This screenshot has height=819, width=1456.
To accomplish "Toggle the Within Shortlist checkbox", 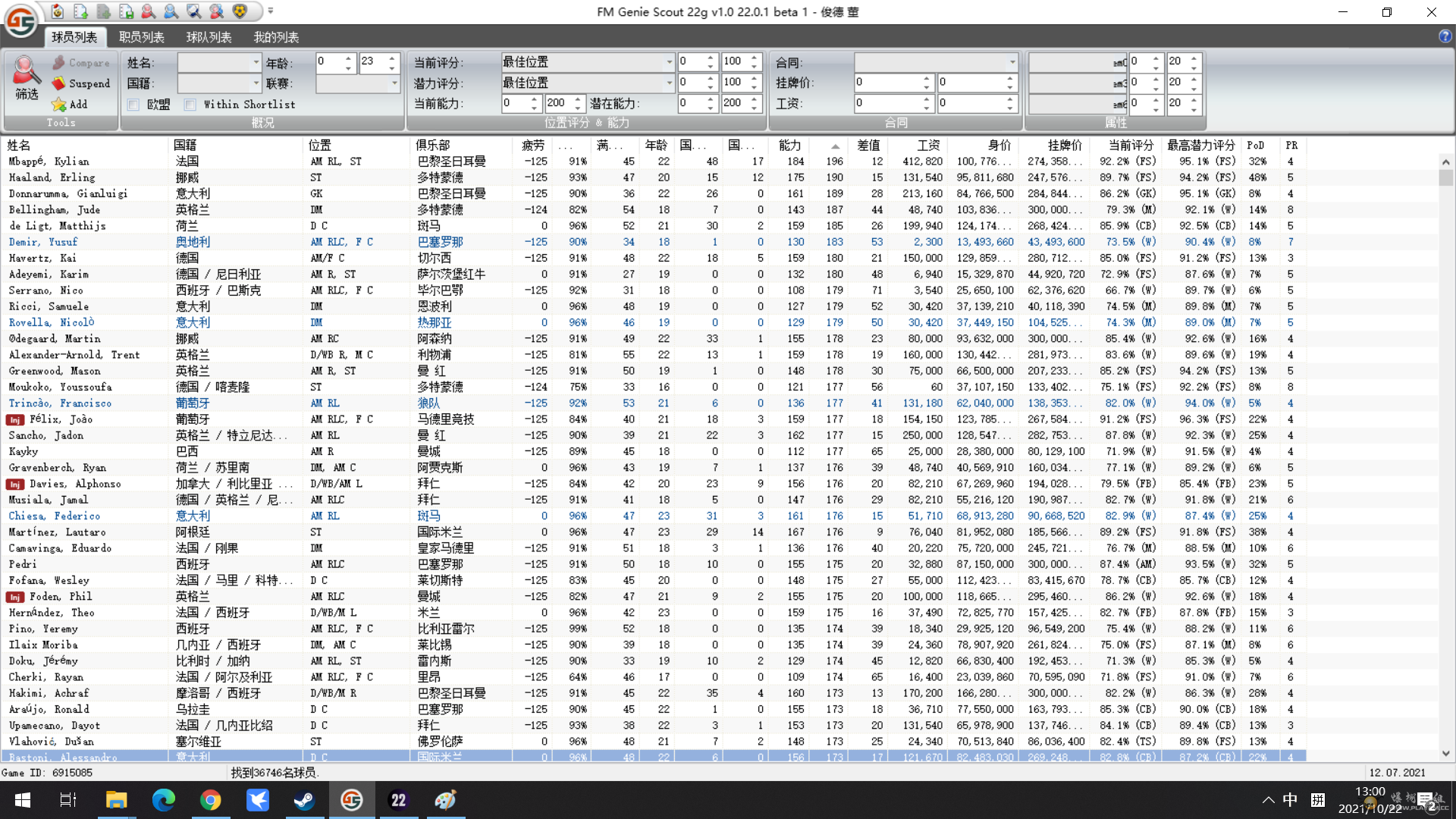I will click(190, 105).
